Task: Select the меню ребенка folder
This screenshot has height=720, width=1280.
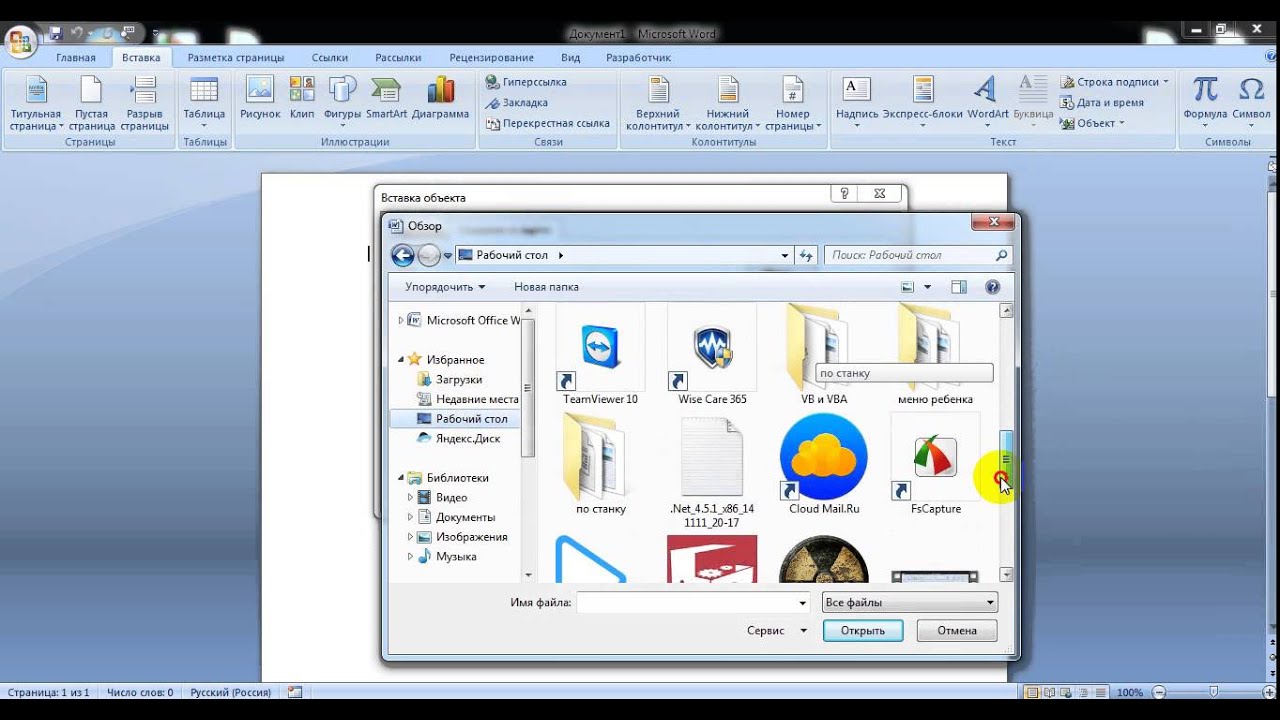Action: pyautogui.click(x=935, y=353)
